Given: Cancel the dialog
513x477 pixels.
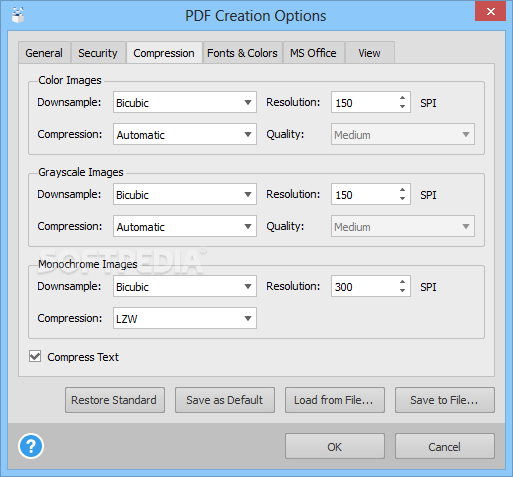Looking at the screenshot, I should (445, 446).
